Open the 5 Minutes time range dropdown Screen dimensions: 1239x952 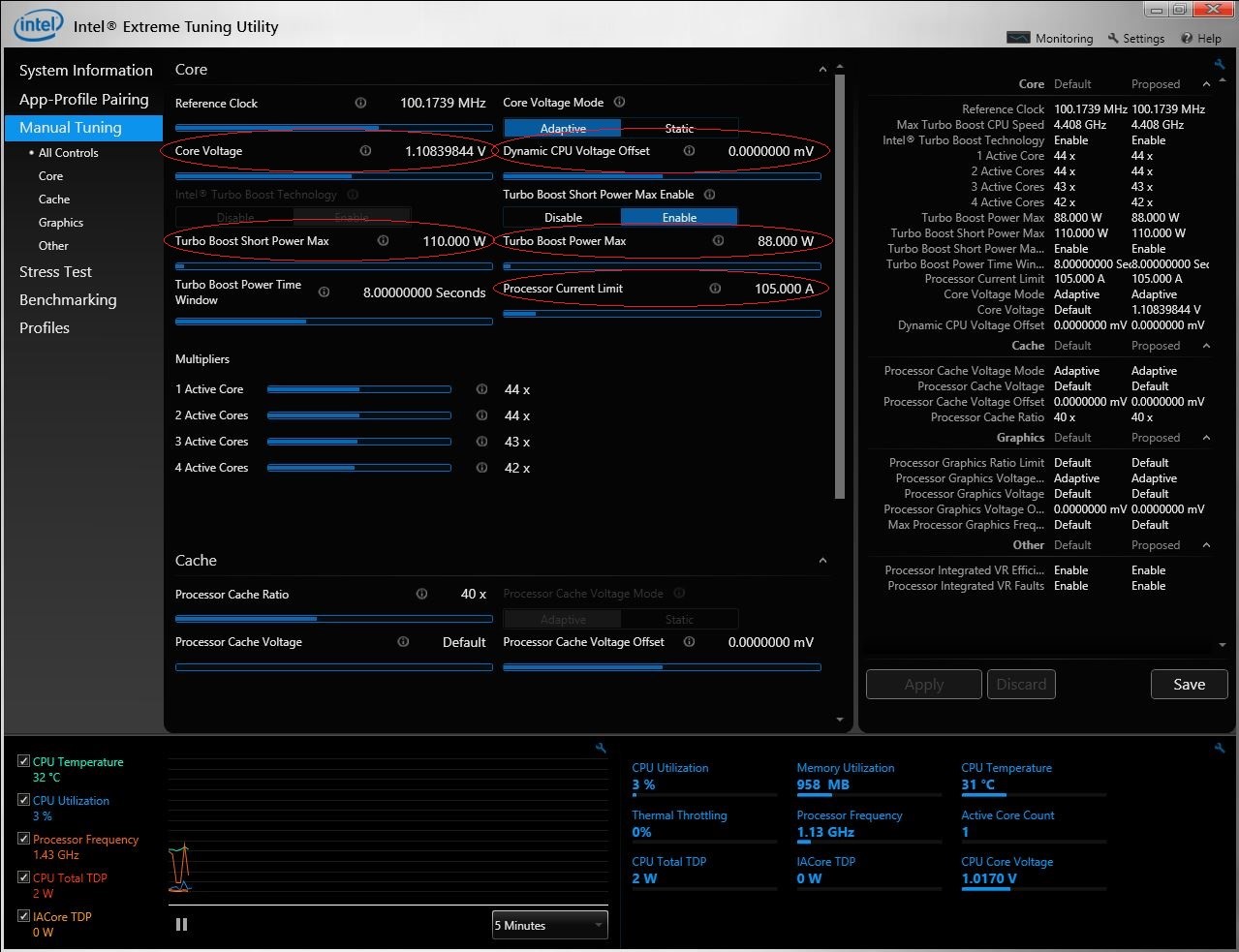coord(549,926)
